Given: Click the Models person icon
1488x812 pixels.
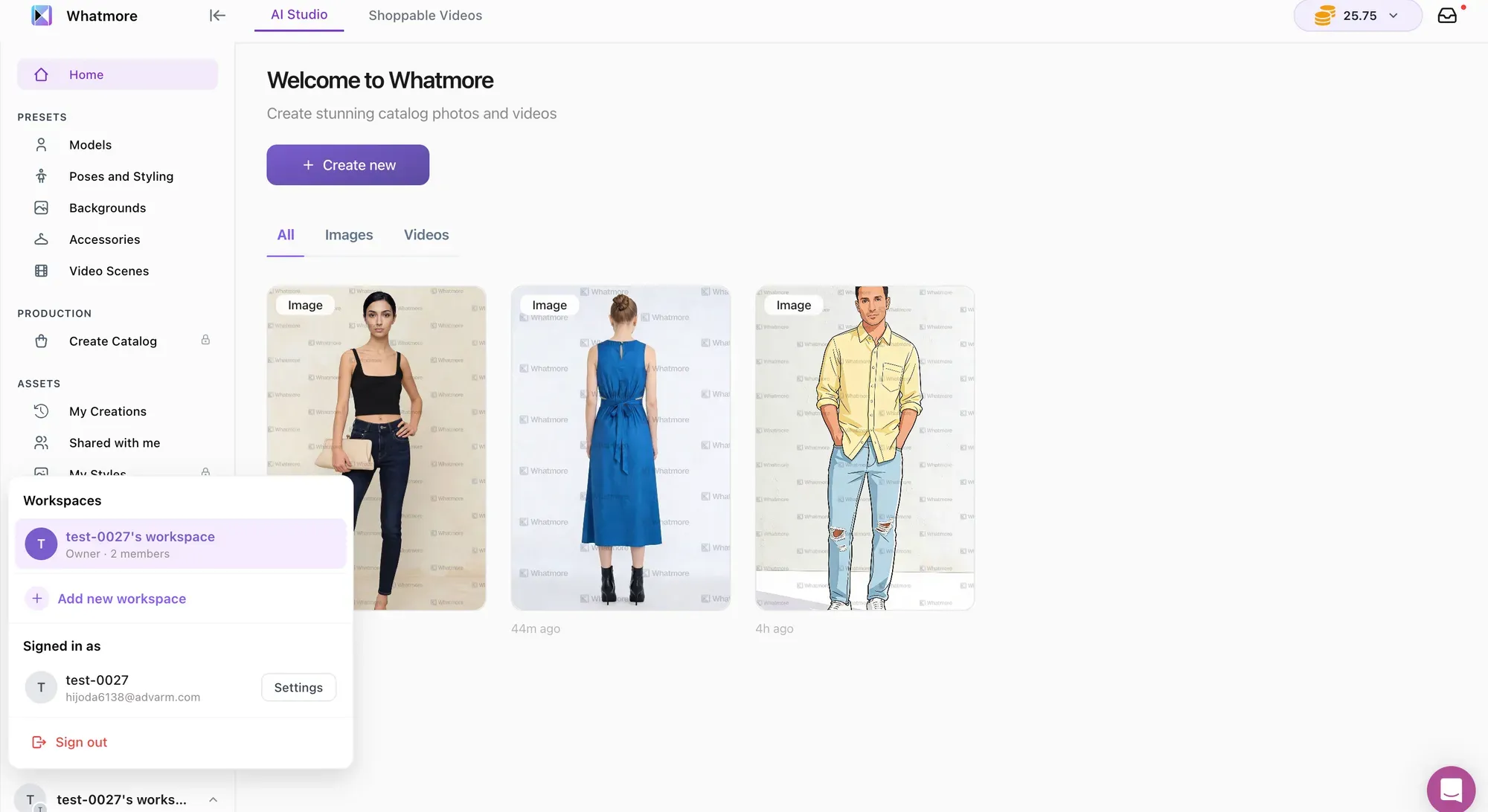Looking at the screenshot, I should point(42,145).
